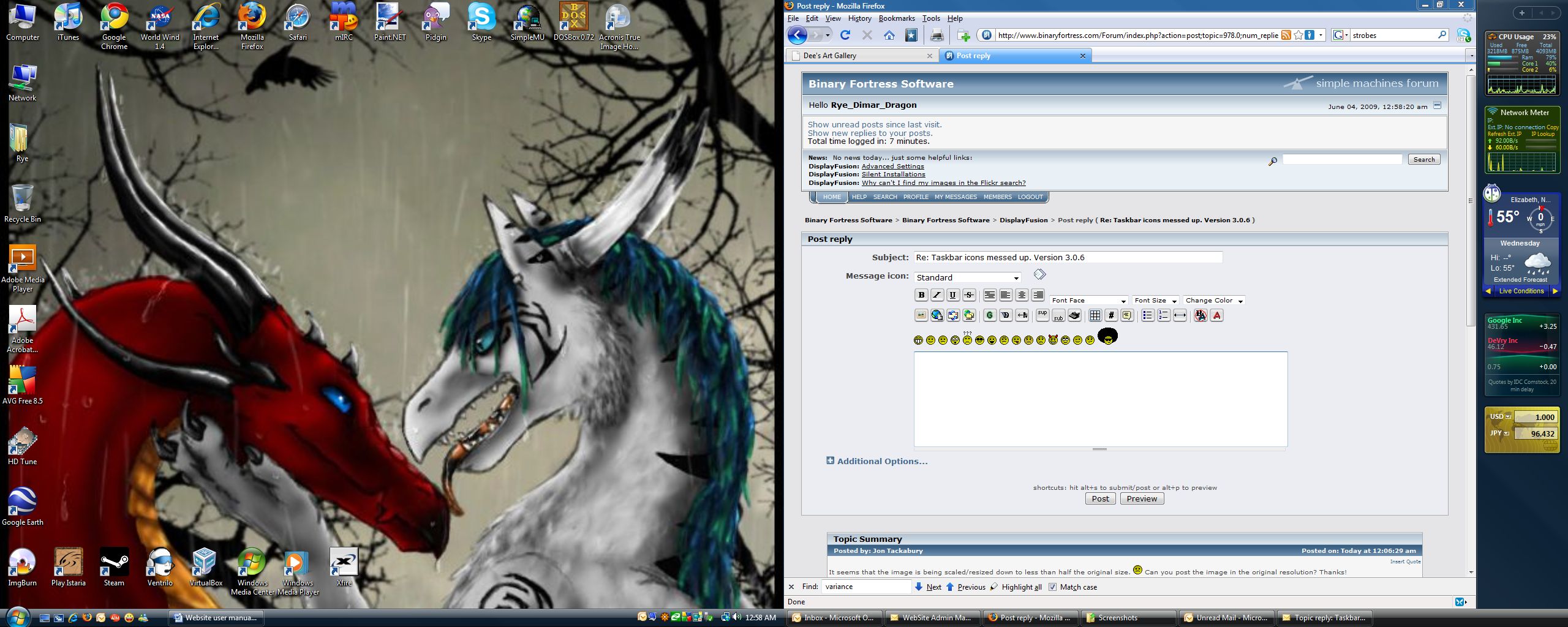
Task: Insert a shadow text tag
Action: (x=1006, y=315)
